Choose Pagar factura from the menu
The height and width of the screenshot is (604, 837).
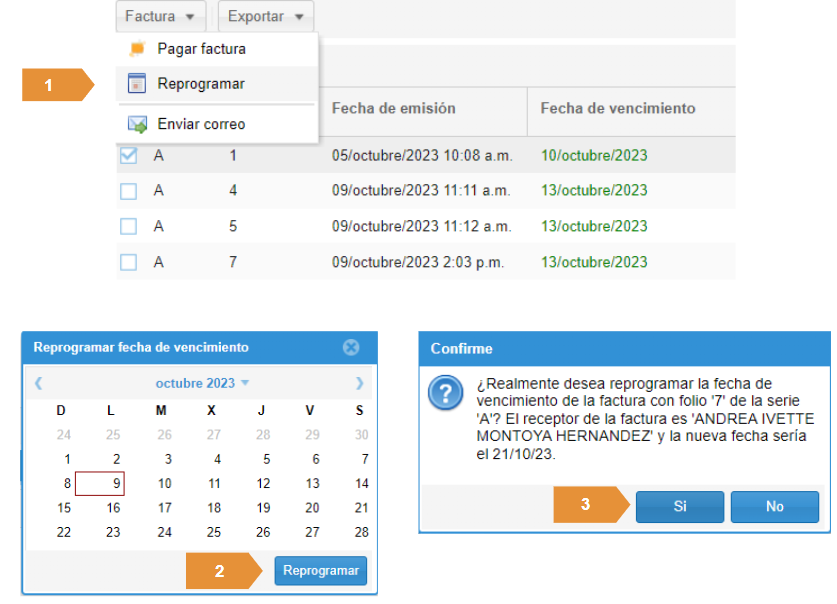point(201,49)
